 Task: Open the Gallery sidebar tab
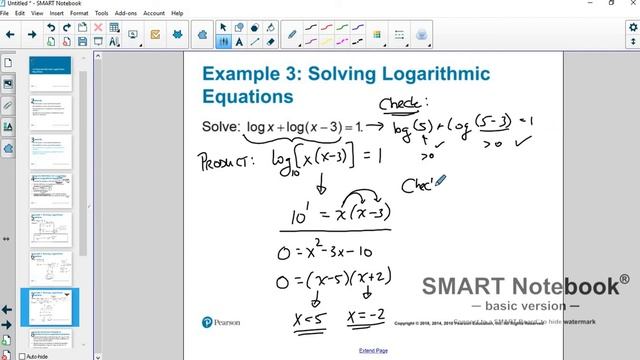tap(8, 84)
